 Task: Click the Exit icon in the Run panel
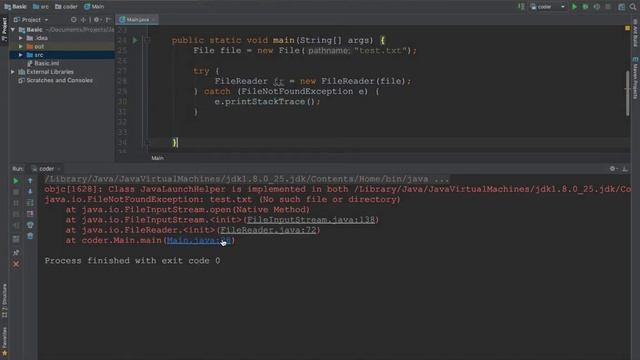(16, 225)
